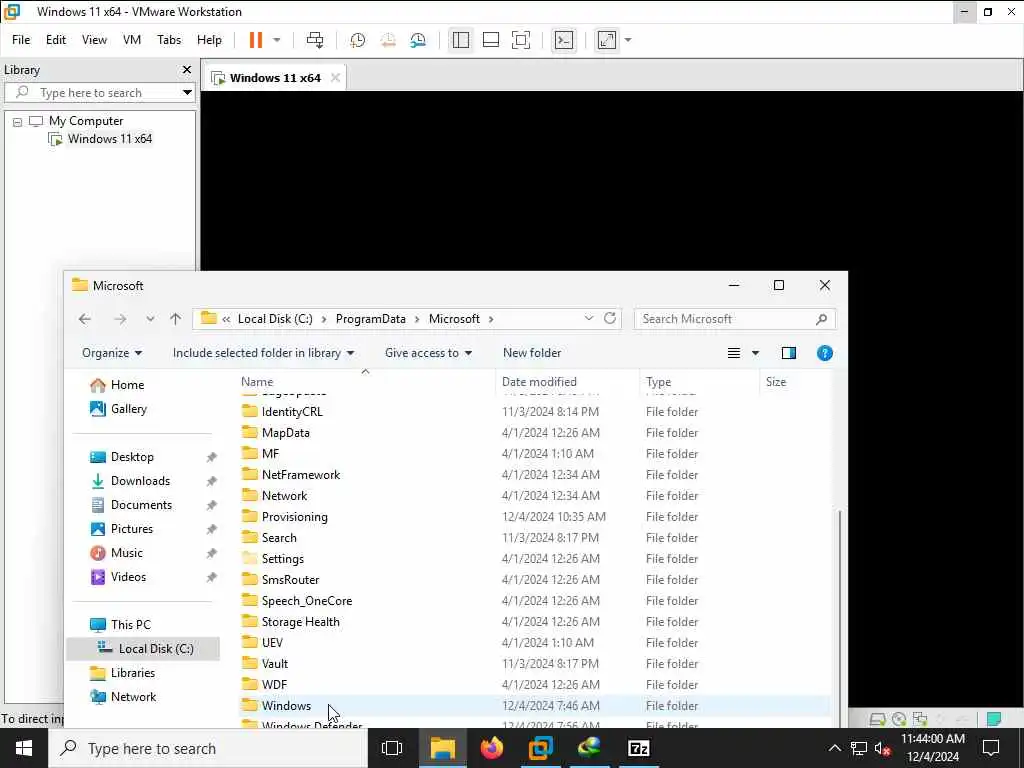Toggle the thumbnail bar view icon
Screen dimensions: 1024x768
(490, 40)
